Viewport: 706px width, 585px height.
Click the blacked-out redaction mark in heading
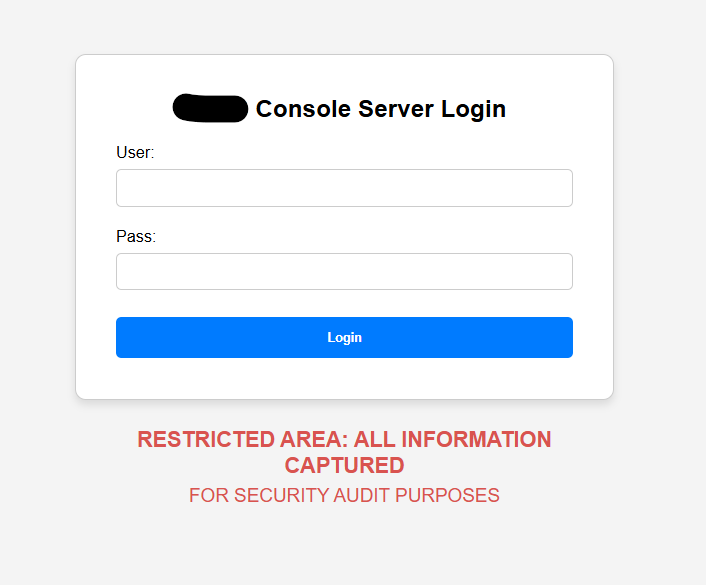coord(210,108)
